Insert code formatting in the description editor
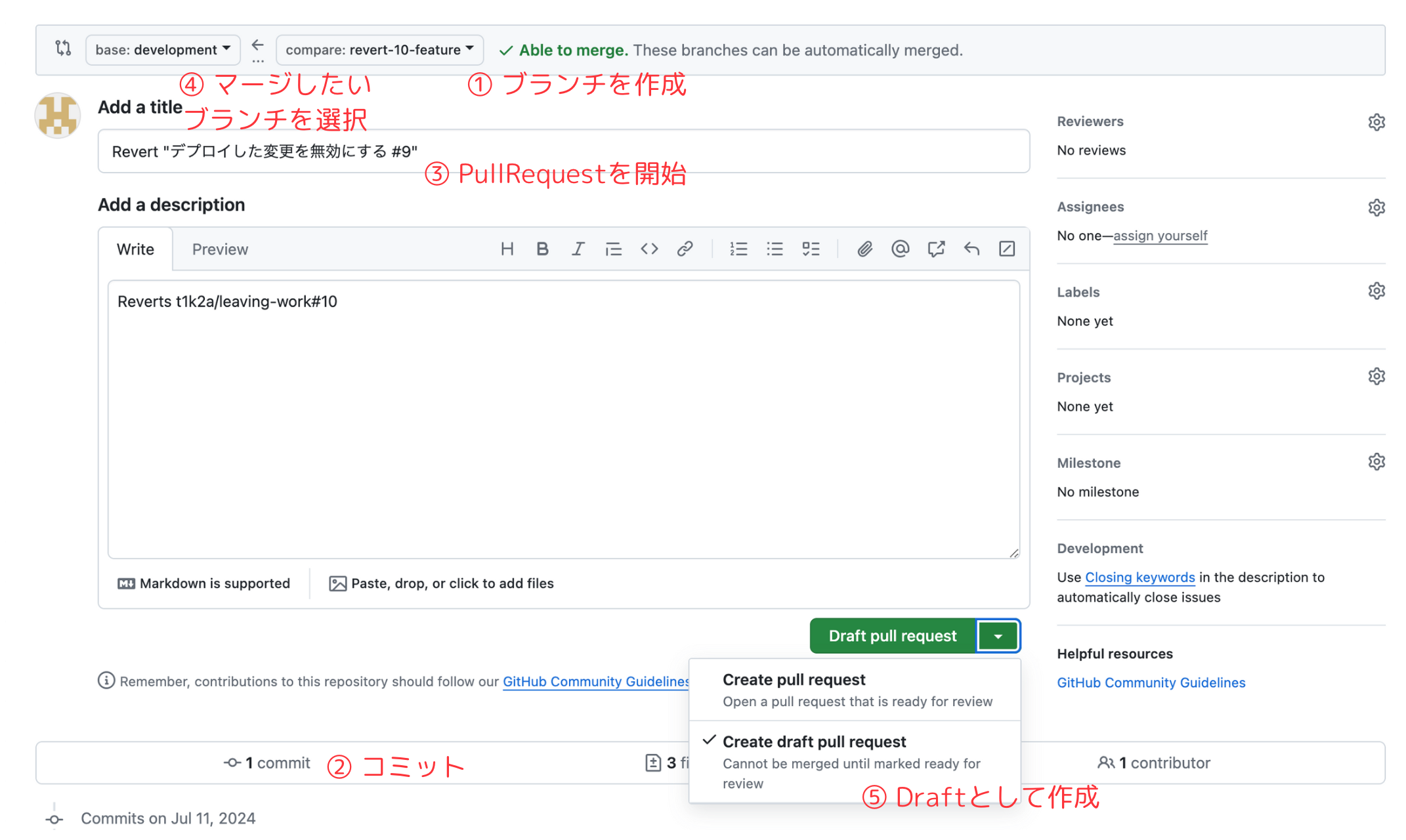Image resolution: width=1406 pixels, height=840 pixels. (x=649, y=249)
